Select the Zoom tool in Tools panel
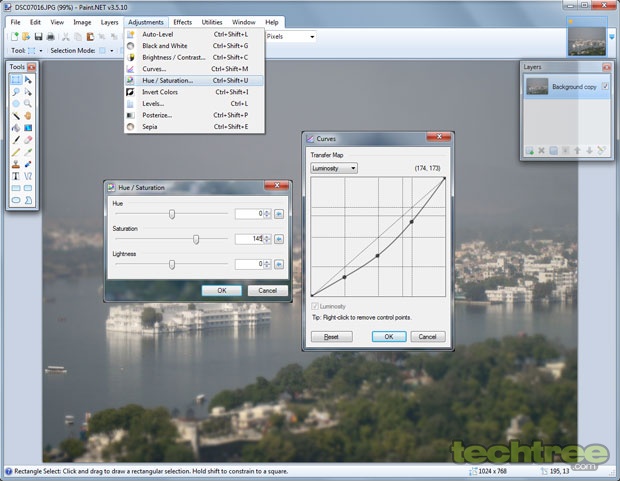Viewport: 620px width, 481px height. pos(28,104)
